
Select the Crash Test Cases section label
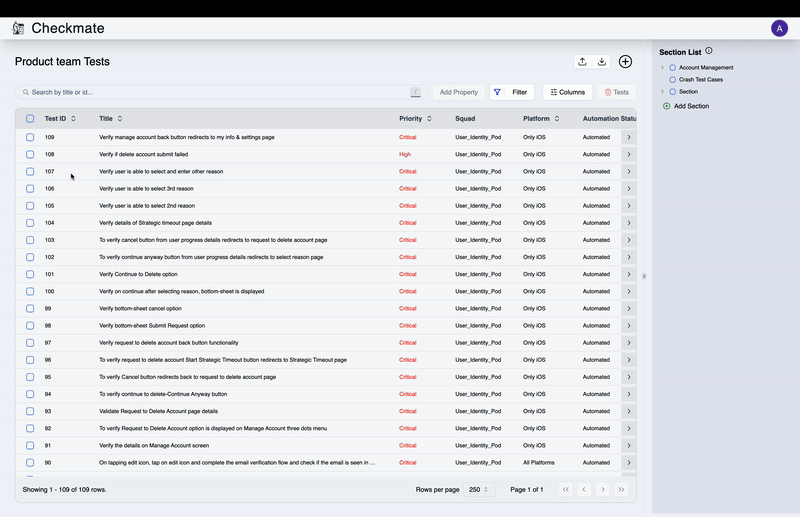[x=701, y=80]
